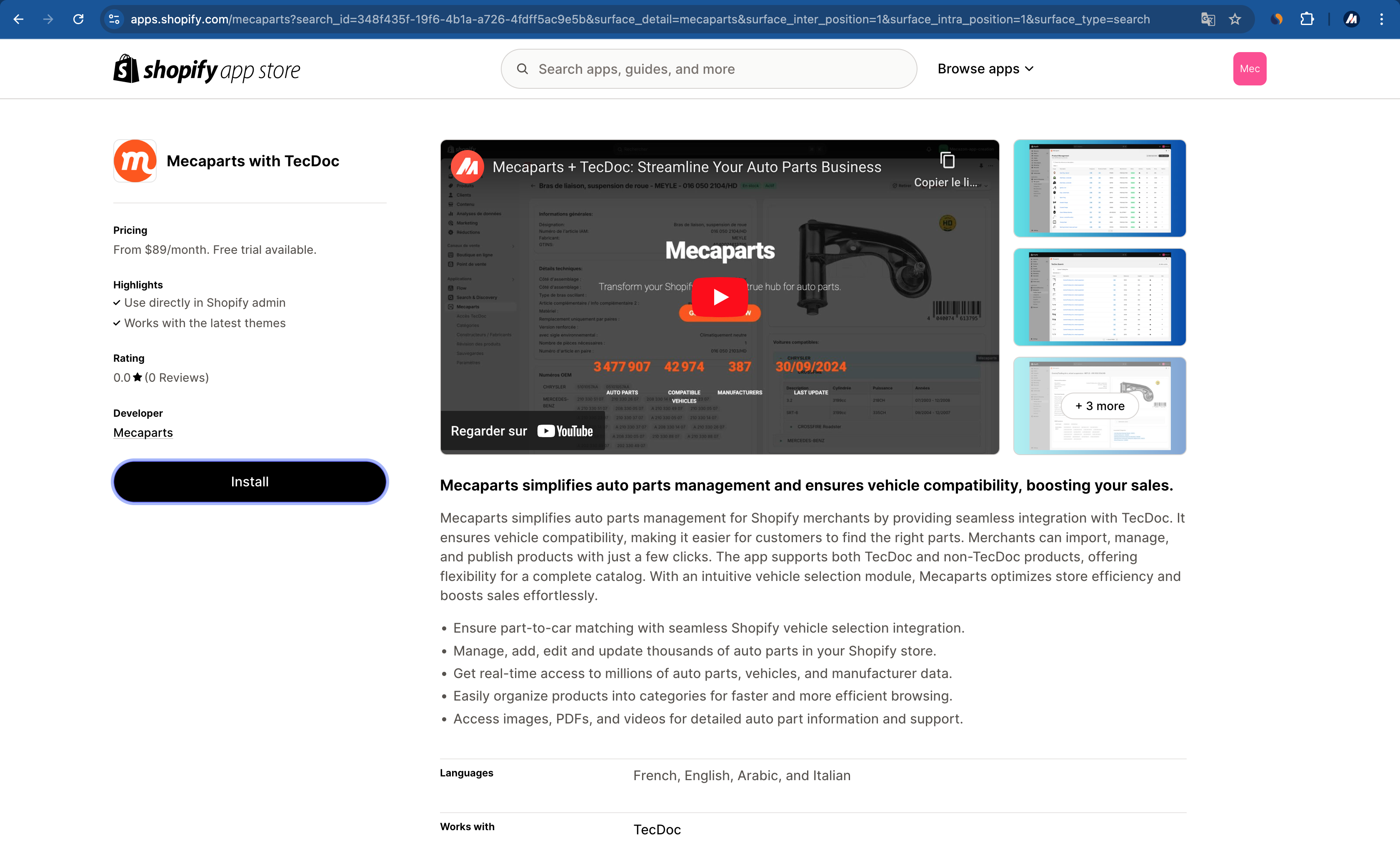
Task: Play the Mecaparts YouTube video
Action: [720, 297]
